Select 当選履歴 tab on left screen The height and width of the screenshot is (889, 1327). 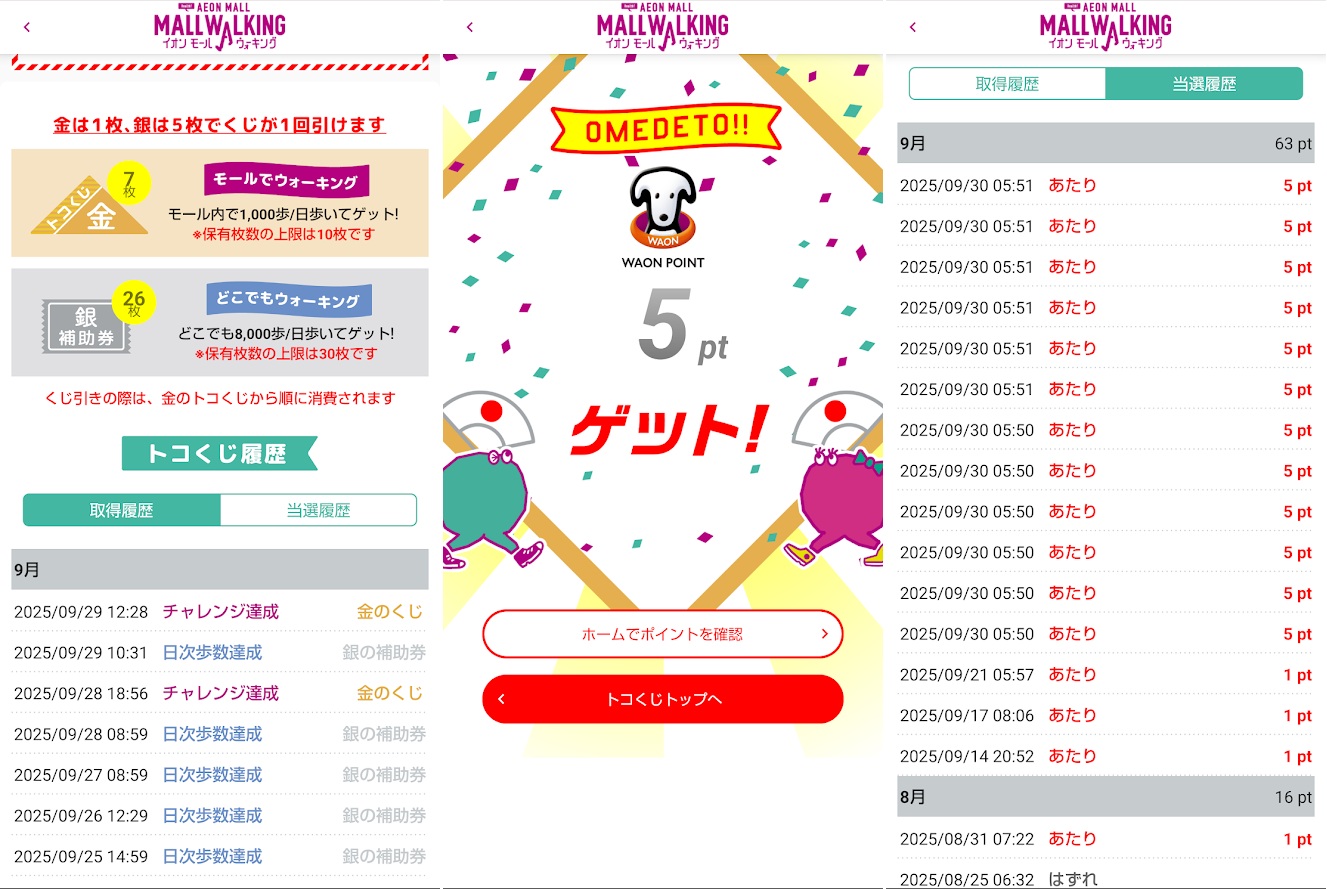(318, 510)
